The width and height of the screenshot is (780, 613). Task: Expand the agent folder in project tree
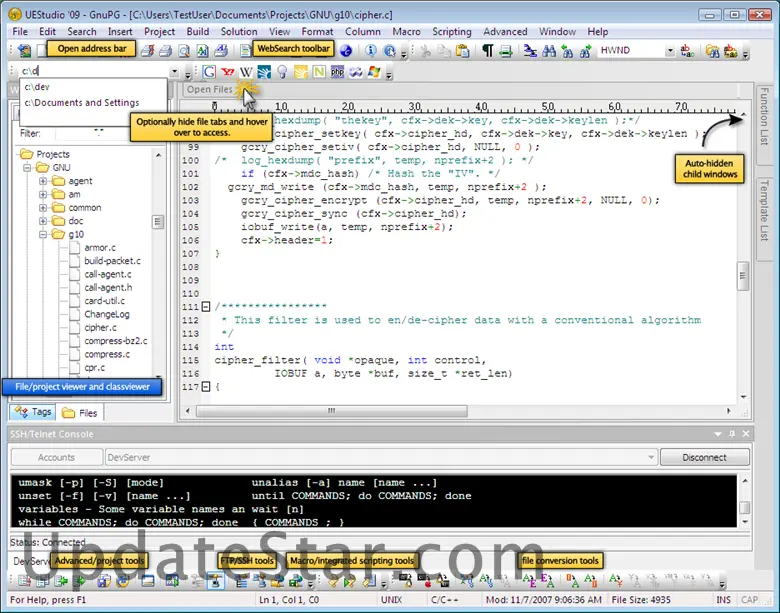coord(43,181)
